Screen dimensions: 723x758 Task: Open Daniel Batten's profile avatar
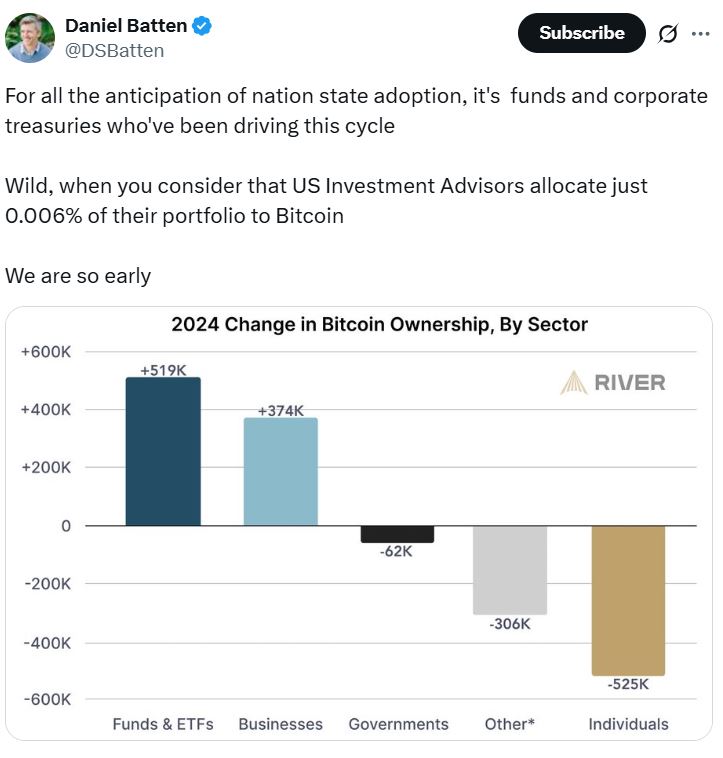click(x=30, y=38)
